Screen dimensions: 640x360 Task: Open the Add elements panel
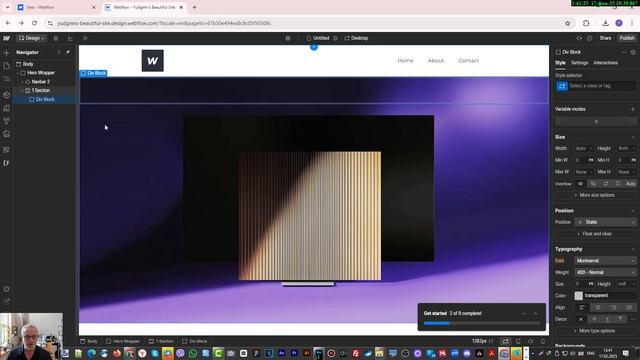(6, 53)
